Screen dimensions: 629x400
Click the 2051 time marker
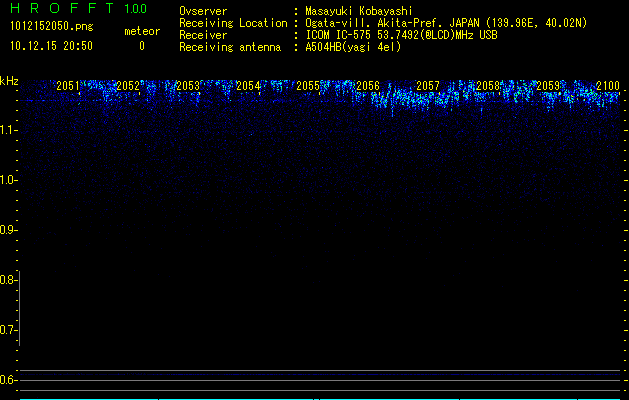coord(68,86)
